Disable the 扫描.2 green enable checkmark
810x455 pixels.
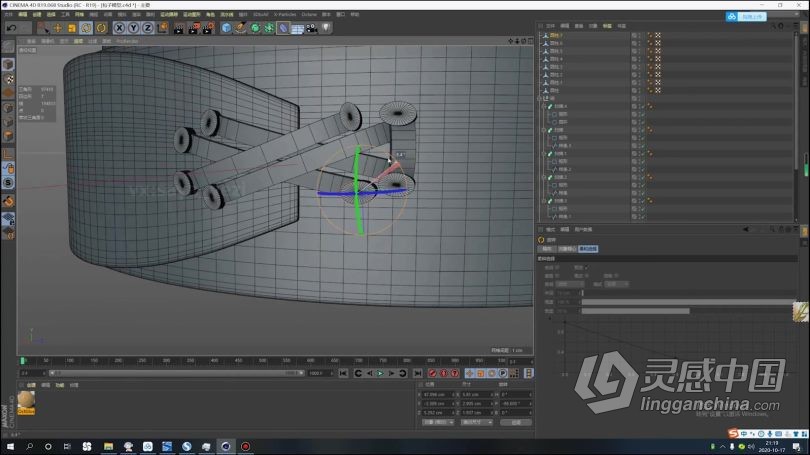pos(643,177)
